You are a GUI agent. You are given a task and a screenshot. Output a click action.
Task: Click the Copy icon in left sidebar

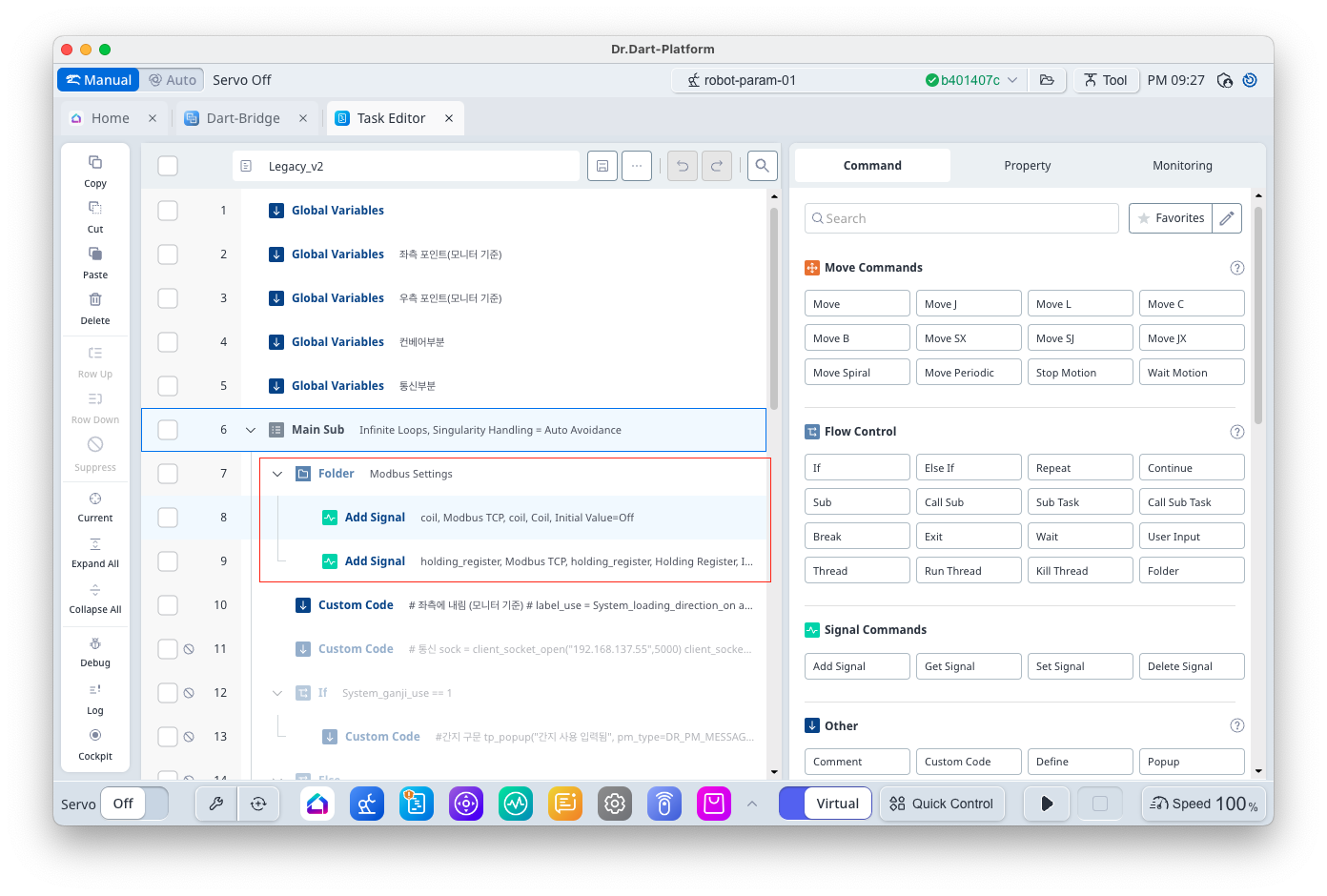(x=95, y=163)
